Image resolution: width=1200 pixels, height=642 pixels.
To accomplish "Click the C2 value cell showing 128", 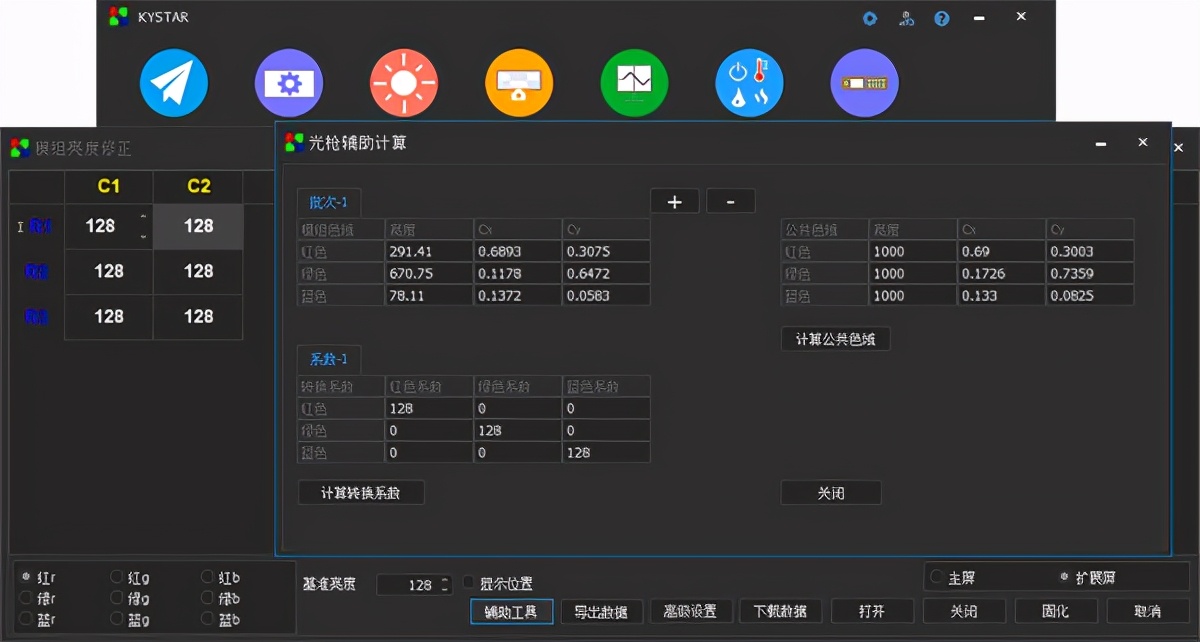I will (x=197, y=226).
